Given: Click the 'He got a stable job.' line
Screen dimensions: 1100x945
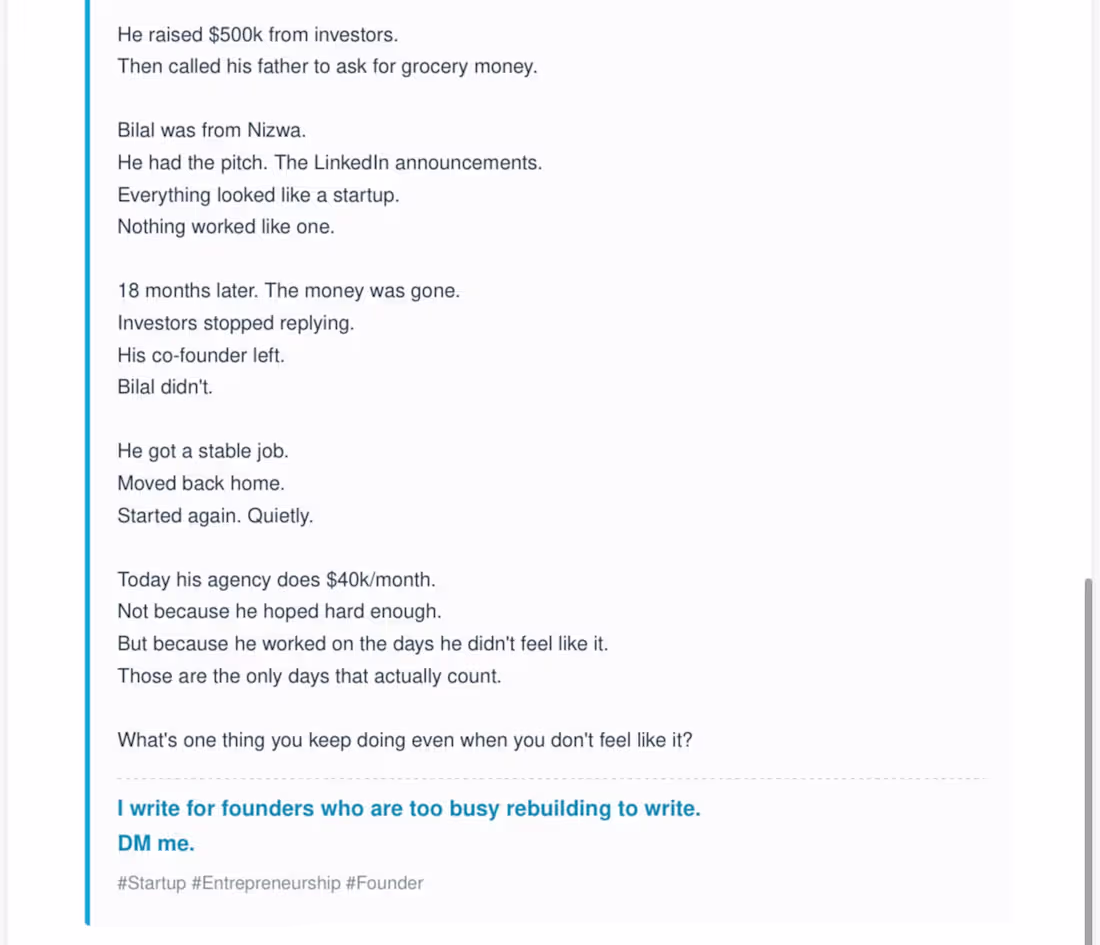Looking at the screenshot, I should click(203, 450).
